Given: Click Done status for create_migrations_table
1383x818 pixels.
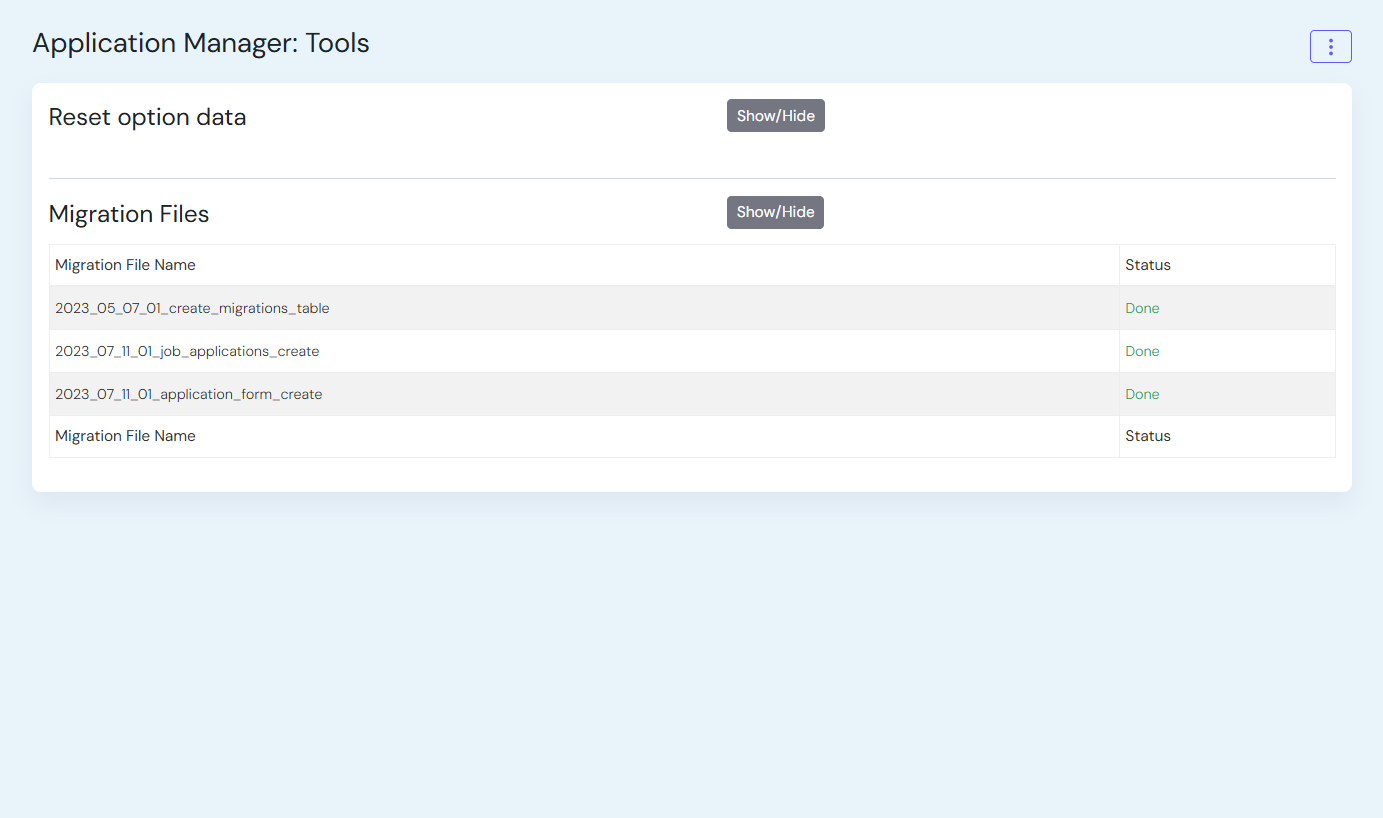Looking at the screenshot, I should (x=1142, y=308).
